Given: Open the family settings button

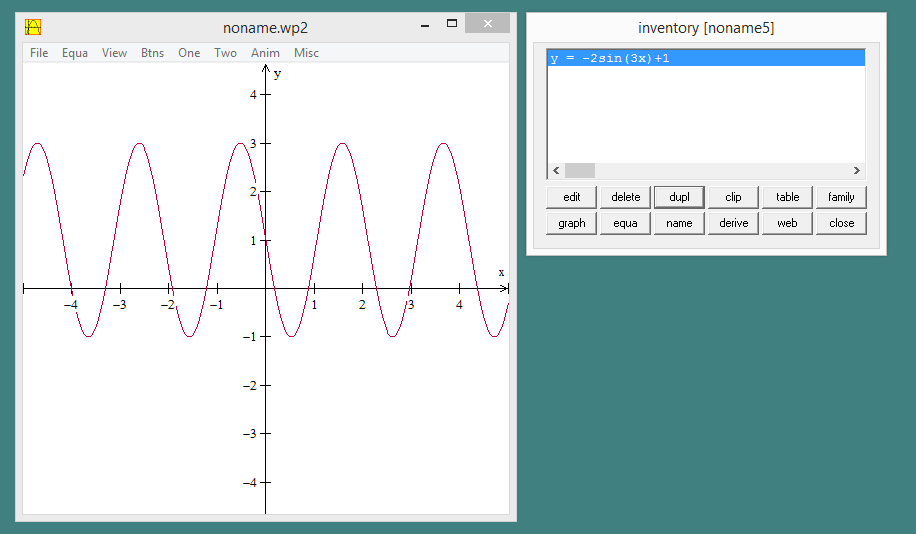Looking at the screenshot, I should tap(841, 197).
